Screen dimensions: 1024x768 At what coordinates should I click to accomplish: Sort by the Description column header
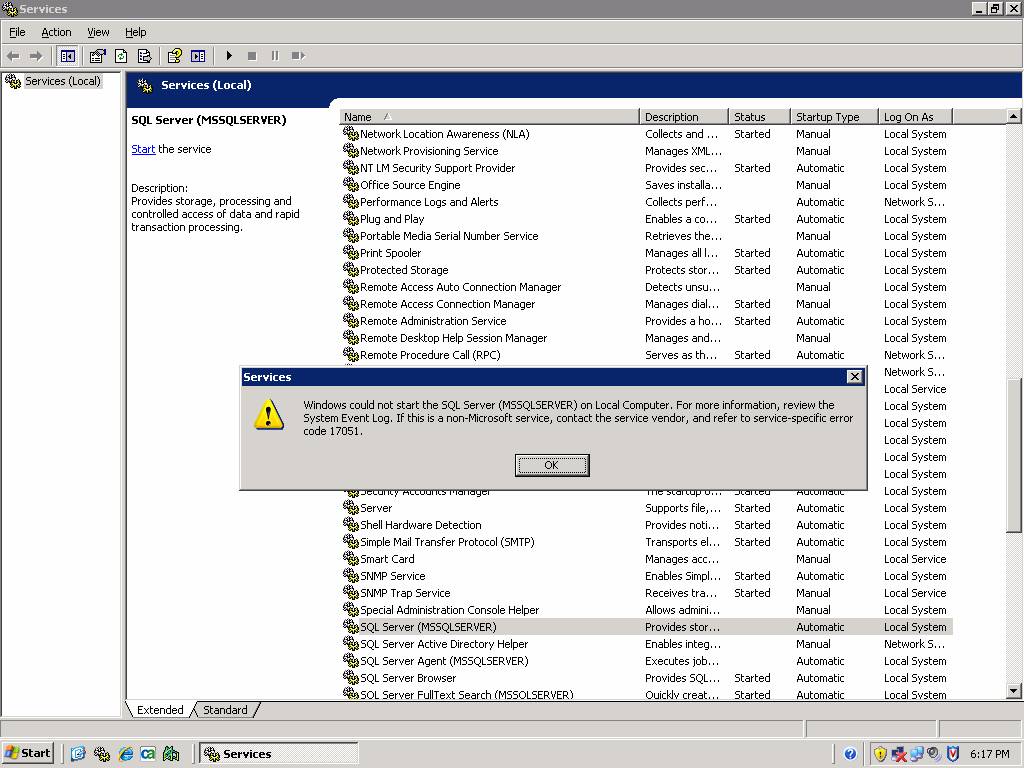coord(684,117)
